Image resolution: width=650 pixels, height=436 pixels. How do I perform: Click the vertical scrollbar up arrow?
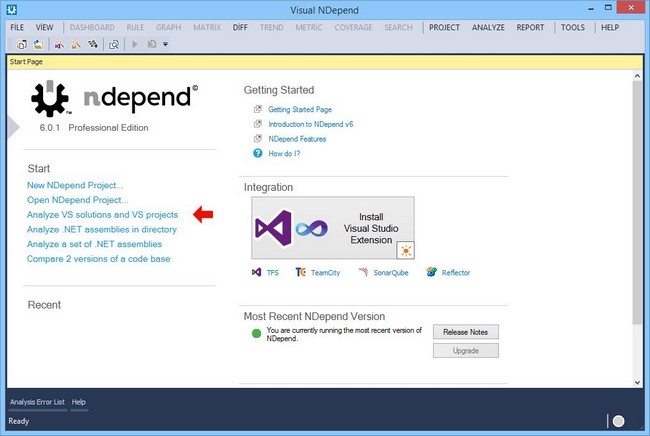(637, 75)
